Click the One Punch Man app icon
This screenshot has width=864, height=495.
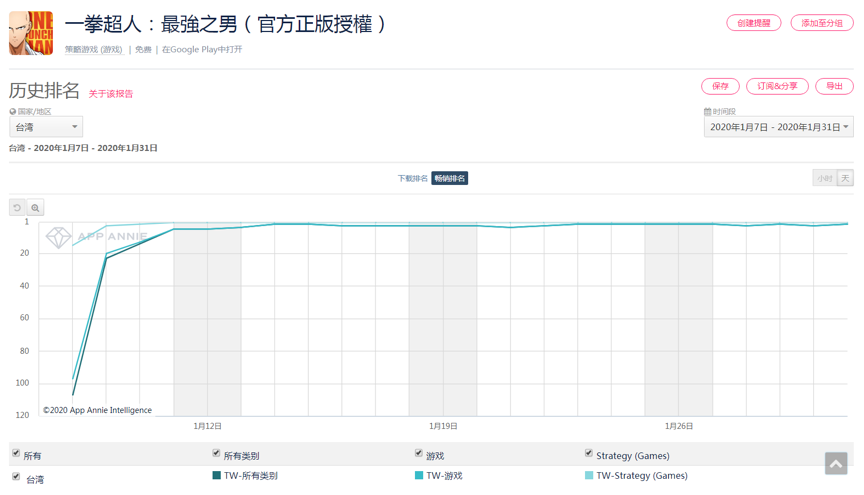(31, 33)
